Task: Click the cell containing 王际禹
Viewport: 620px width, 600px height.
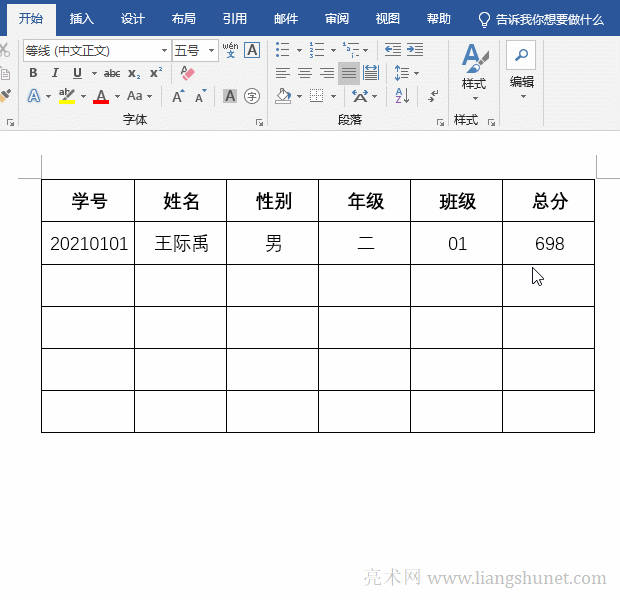Action: click(x=181, y=243)
